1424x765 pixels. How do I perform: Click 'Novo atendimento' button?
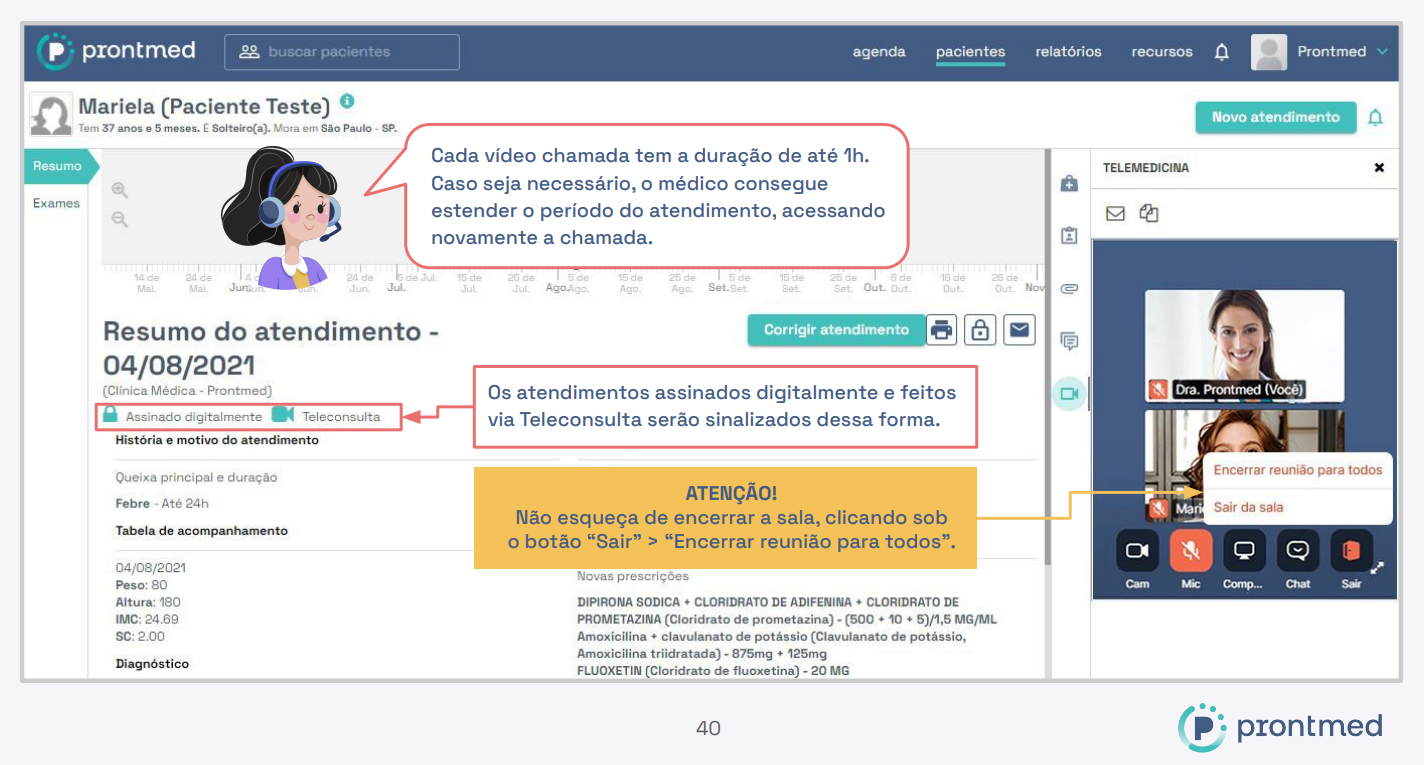point(1275,117)
